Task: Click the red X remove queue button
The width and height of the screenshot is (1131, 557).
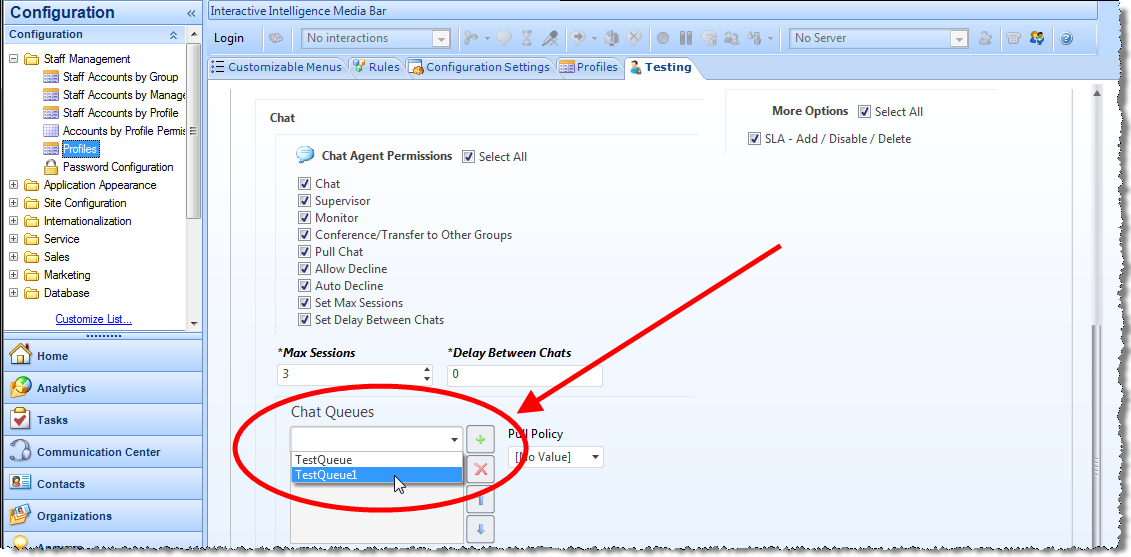Action: point(481,469)
